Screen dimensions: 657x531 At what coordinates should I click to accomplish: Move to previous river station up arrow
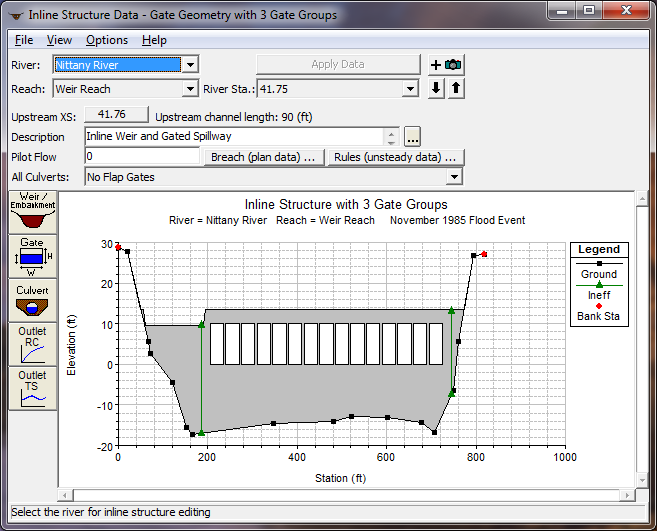coord(455,89)
